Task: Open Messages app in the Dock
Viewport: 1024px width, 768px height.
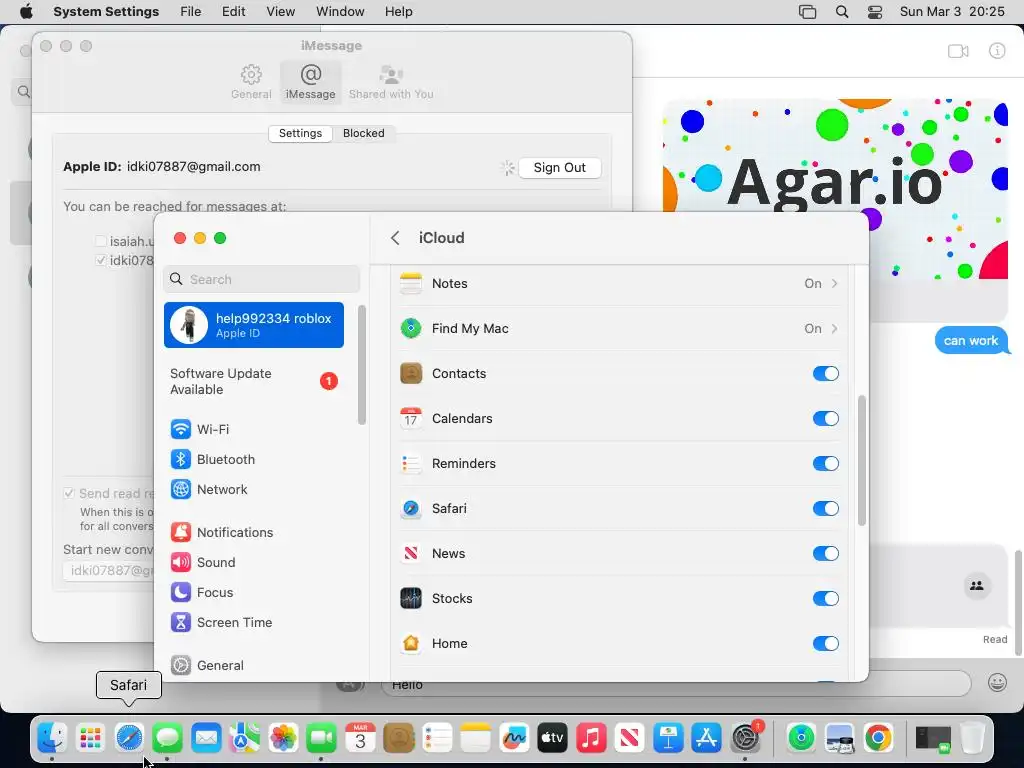Action: pyautogui.click(x=167, y=739)
